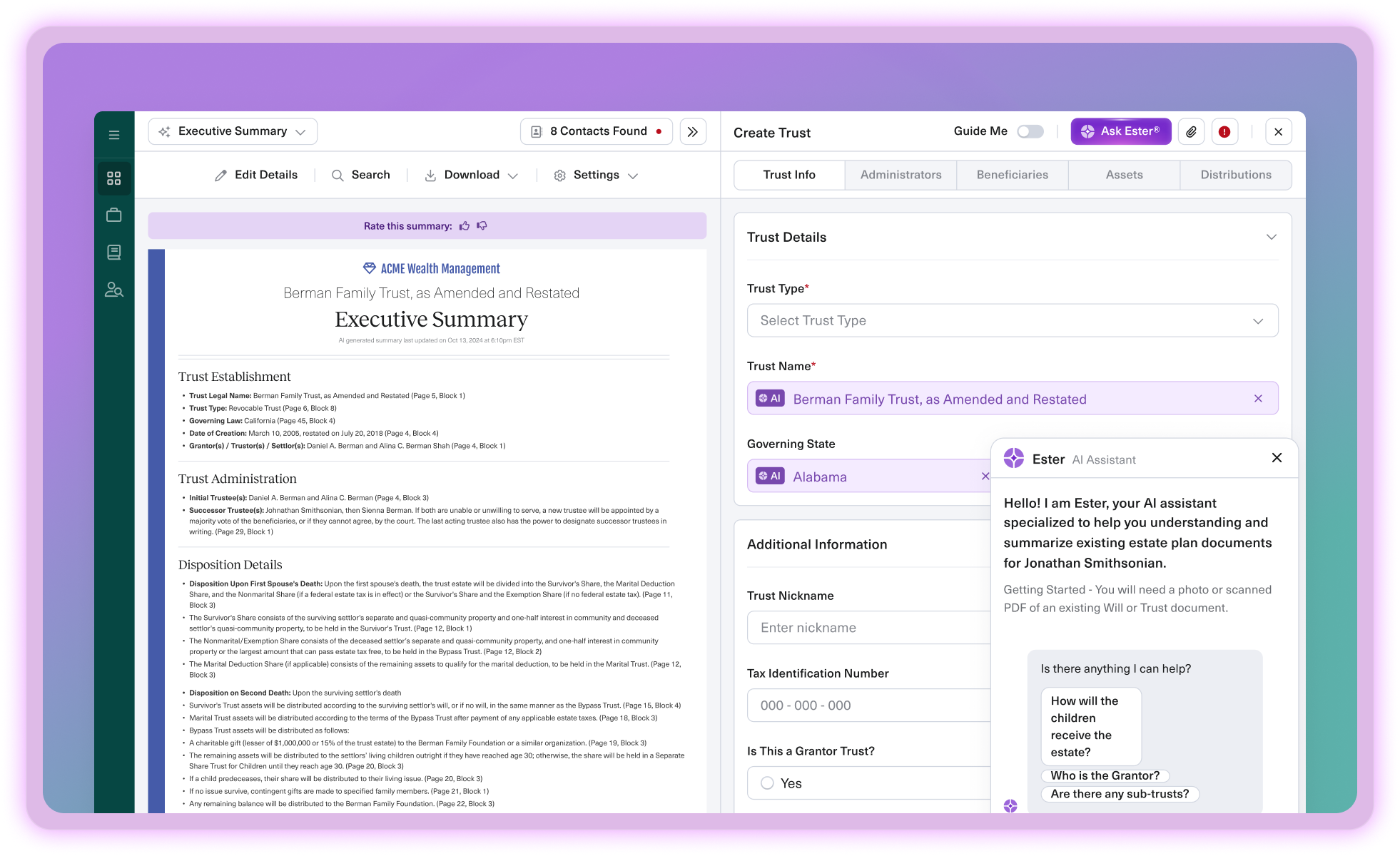Switch to the Beneficiaries tab

[x=1013, y=175]
